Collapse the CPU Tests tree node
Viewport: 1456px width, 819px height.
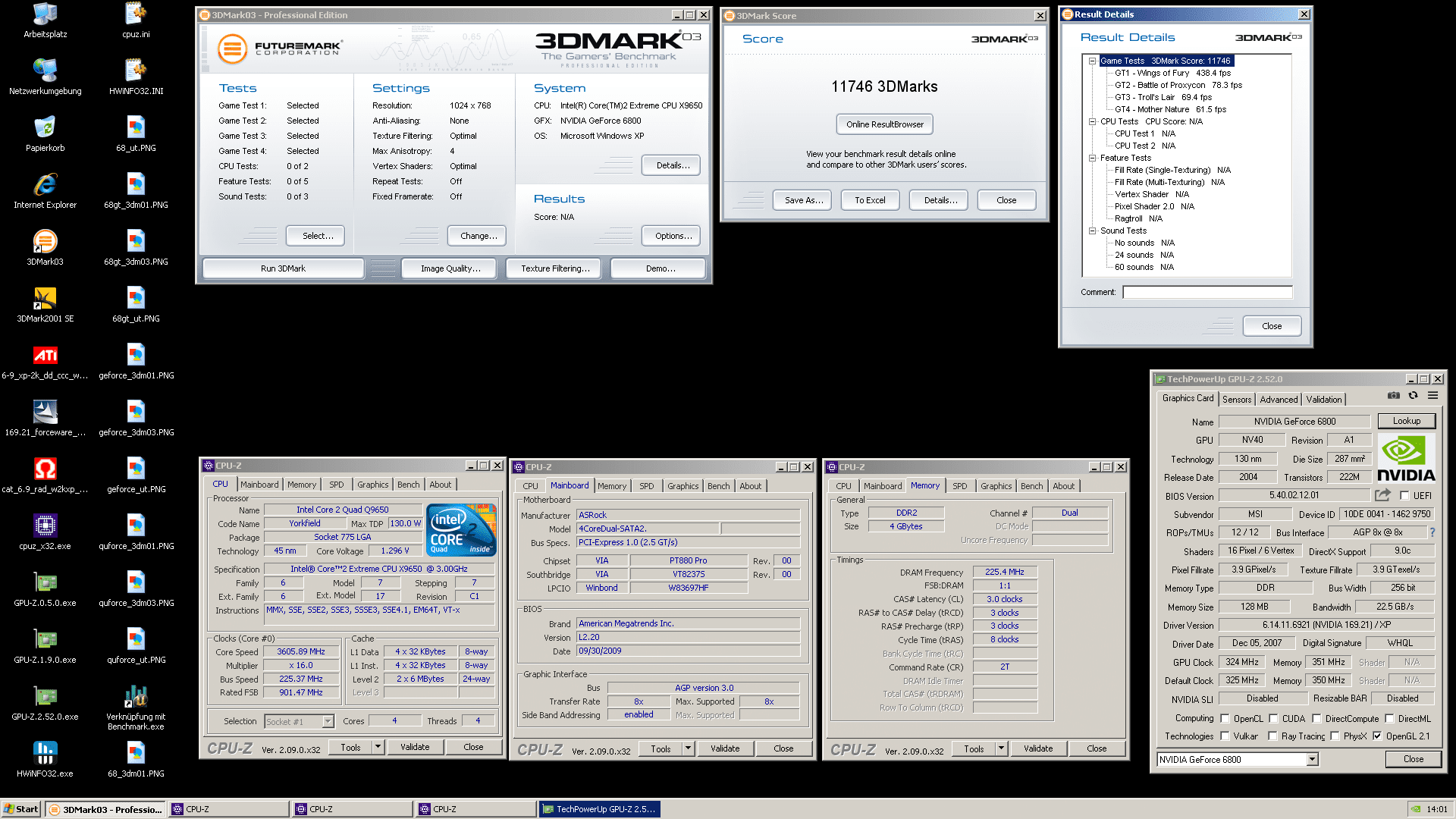click(1093, 121)
